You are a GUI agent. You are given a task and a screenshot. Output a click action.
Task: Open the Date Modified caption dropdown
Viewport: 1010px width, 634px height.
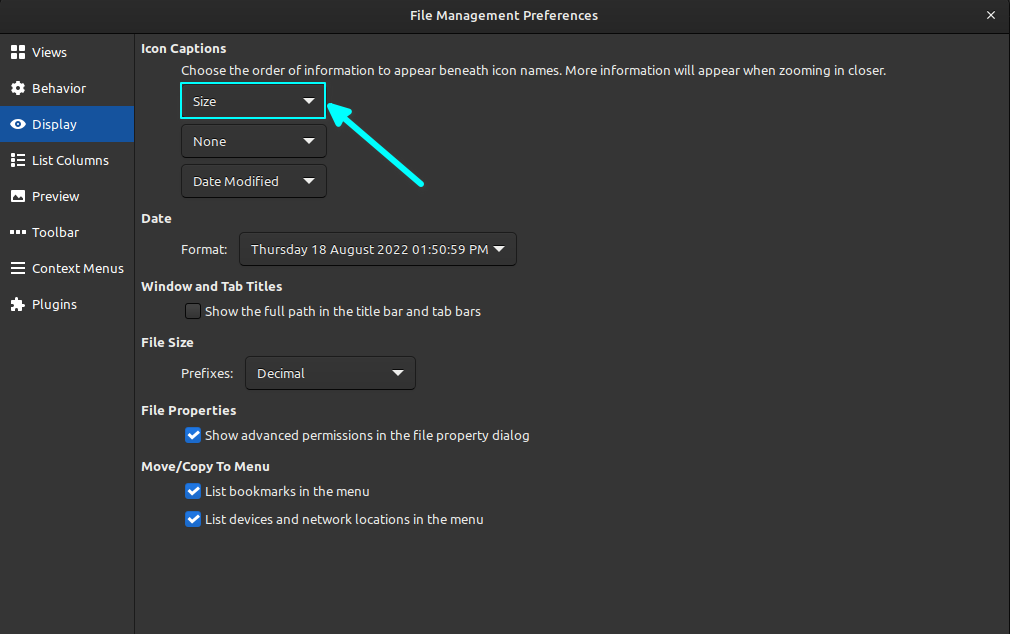click(x=252, y=181)
